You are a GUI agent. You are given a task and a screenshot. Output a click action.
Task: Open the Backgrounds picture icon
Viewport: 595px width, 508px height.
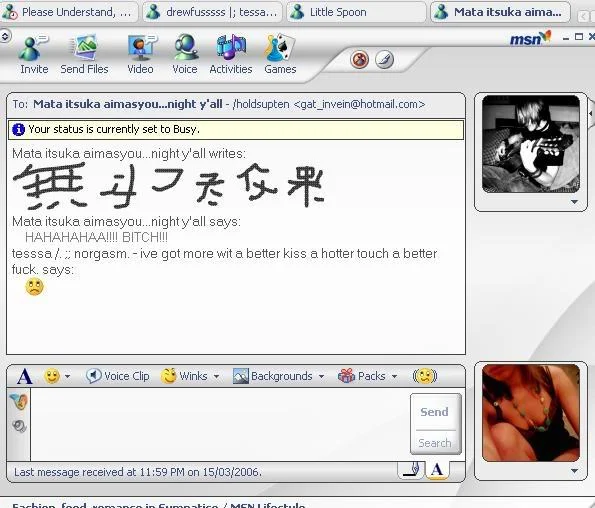point(240,376)
